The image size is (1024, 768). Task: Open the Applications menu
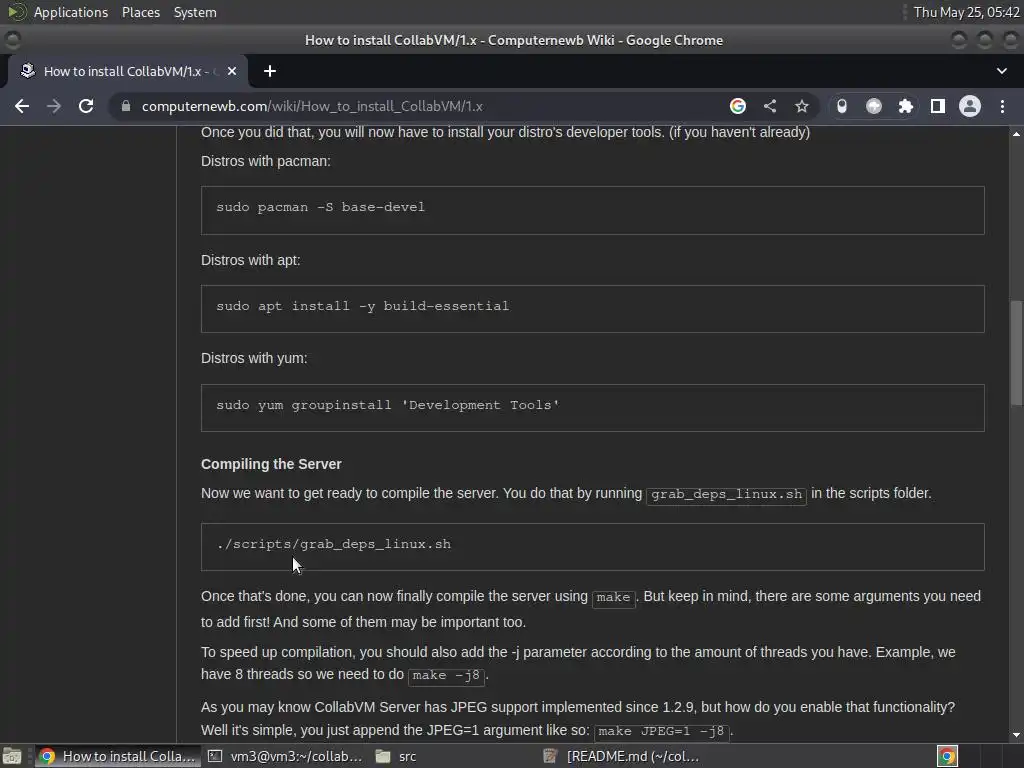click(71, 12)
